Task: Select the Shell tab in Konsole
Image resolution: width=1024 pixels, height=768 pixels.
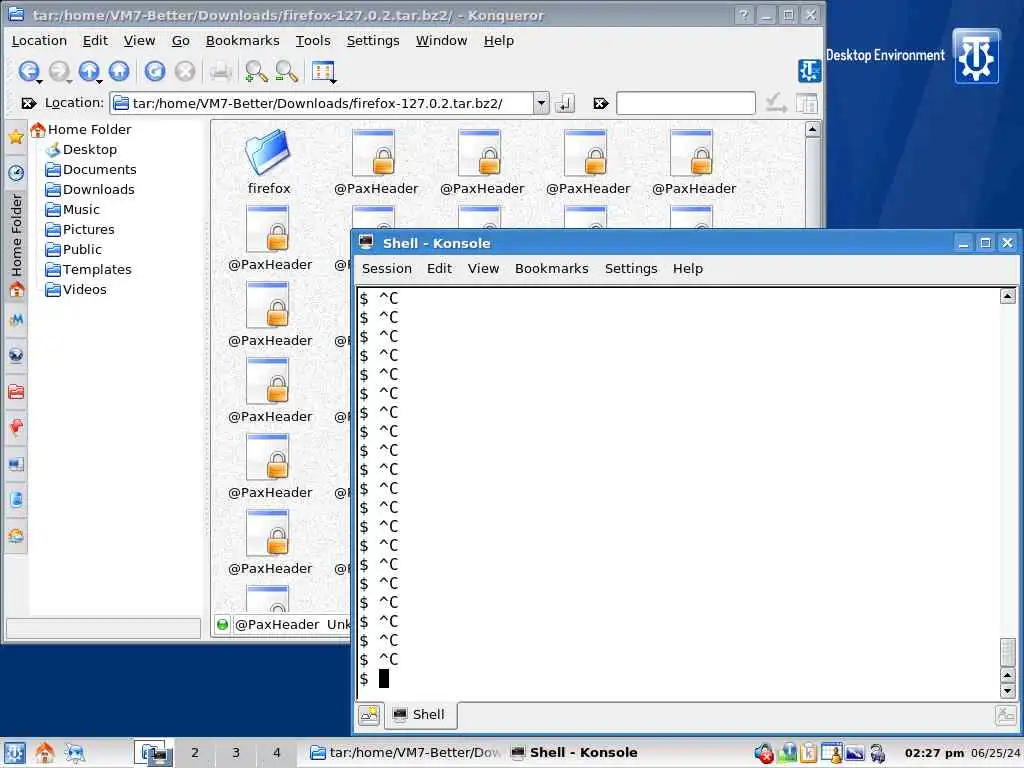Action: [x=419, y=715]
